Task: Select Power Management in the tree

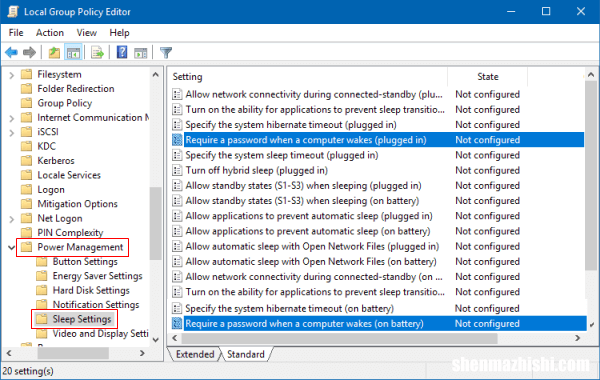Action: [x=80, y=247]
